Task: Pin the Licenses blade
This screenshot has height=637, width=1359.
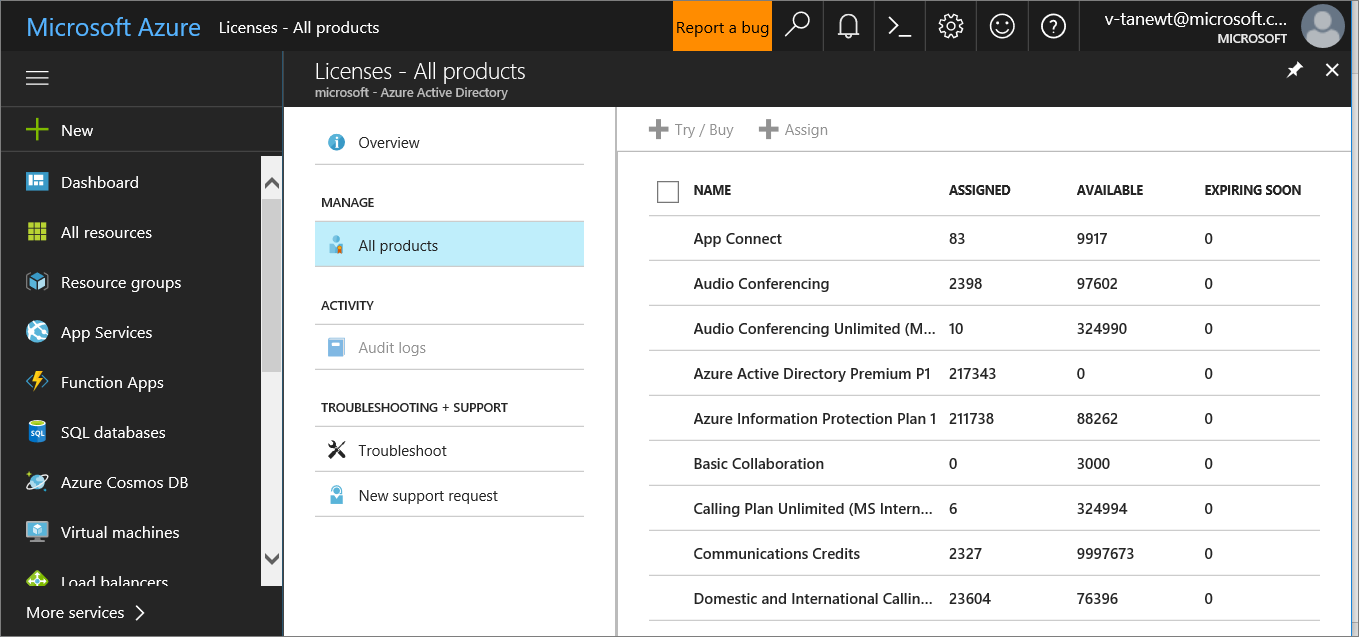Action: point(1294,70)
